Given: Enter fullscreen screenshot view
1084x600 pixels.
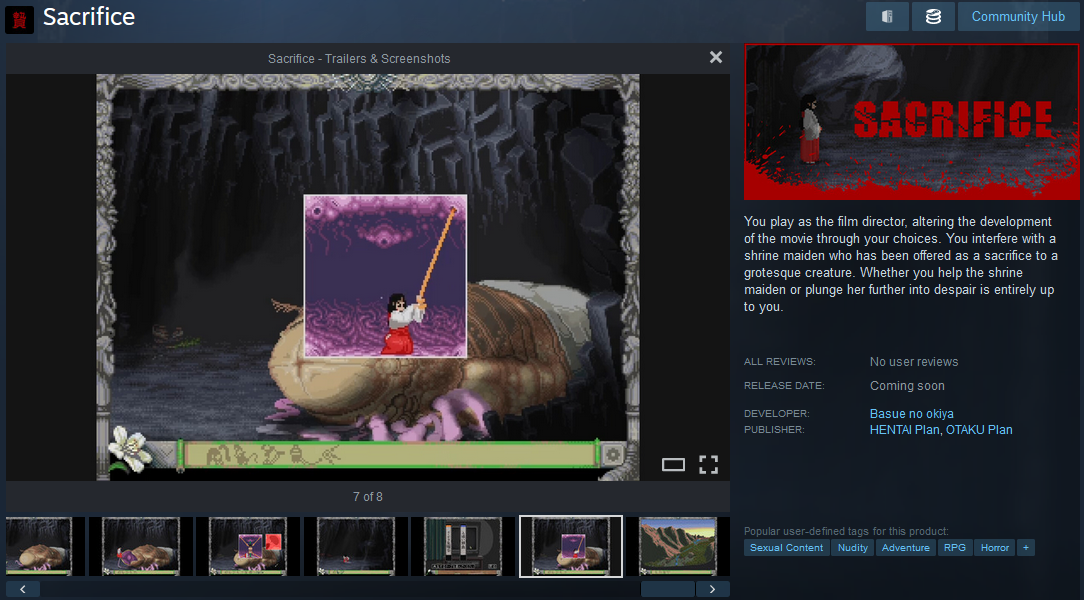Looking at the screenshot, I should pos(708,465).
